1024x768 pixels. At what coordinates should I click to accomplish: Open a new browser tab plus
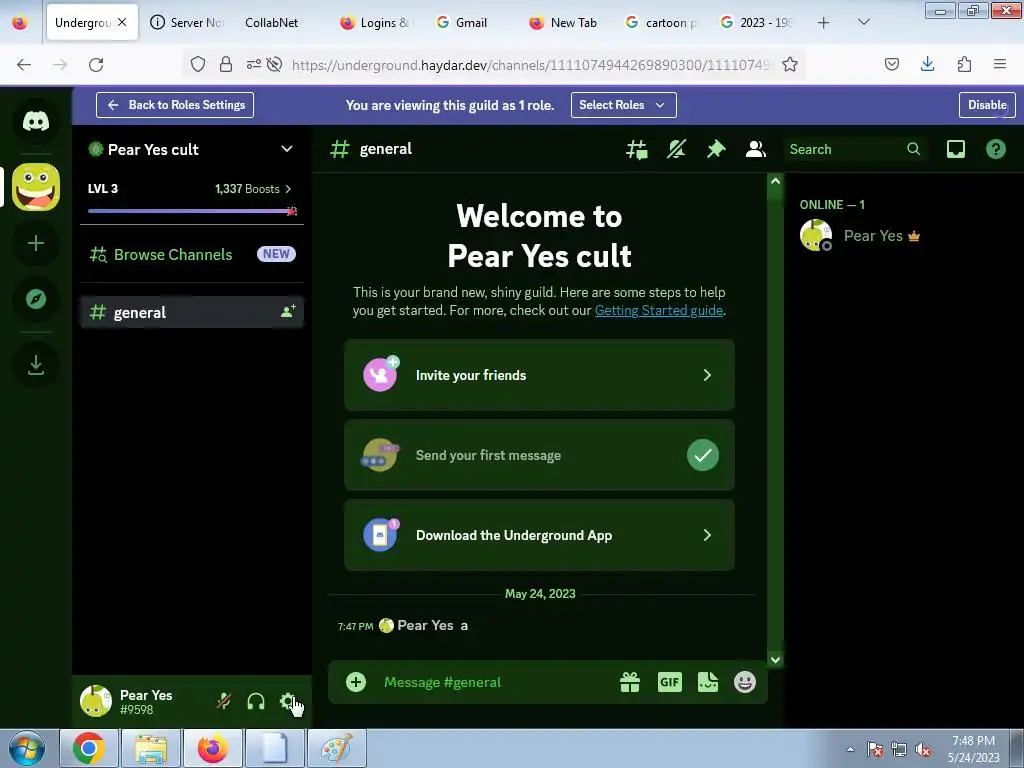pos(824,23)
